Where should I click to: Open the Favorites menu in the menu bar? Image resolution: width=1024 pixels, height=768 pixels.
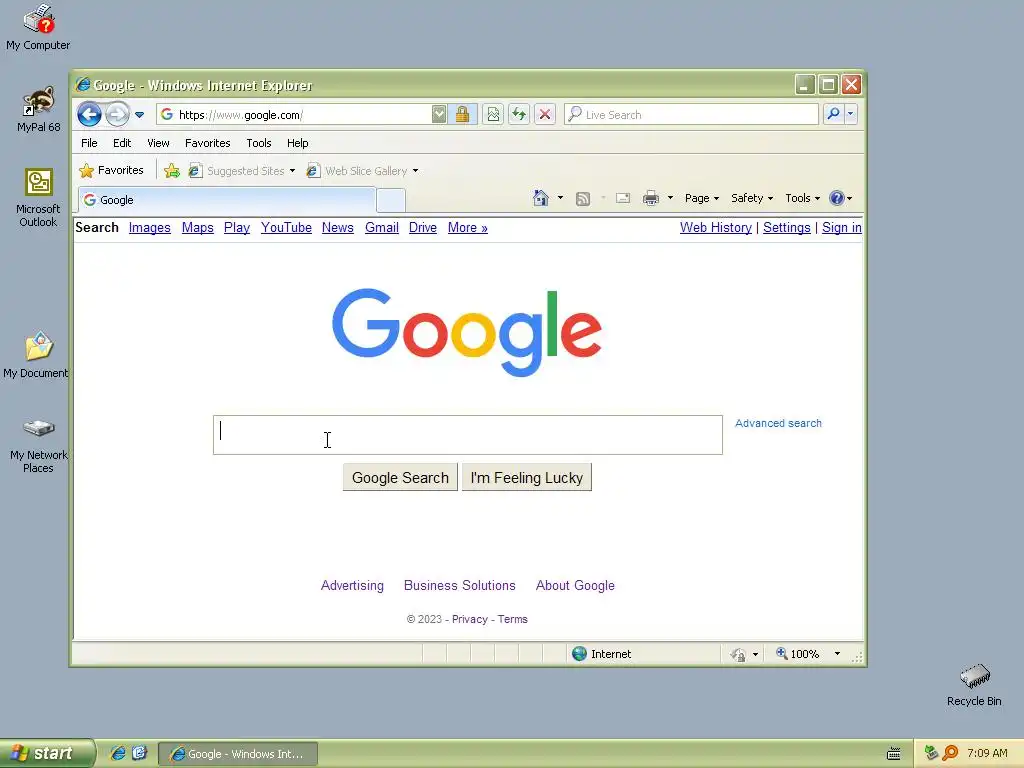tap(208, 143)
